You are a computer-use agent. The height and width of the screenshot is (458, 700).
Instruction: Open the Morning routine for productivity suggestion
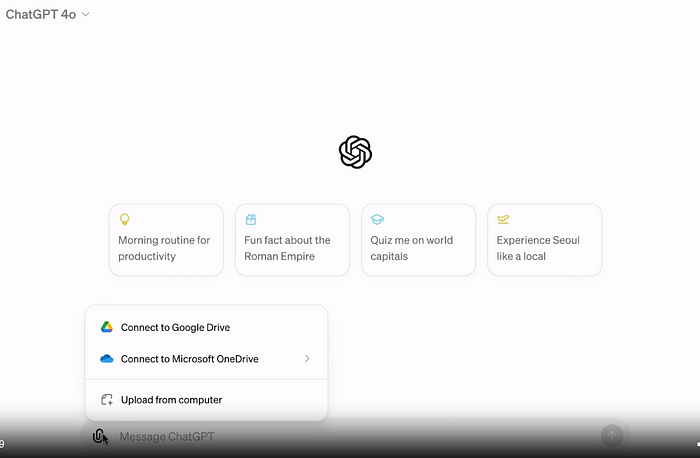(x=166, y=240)
